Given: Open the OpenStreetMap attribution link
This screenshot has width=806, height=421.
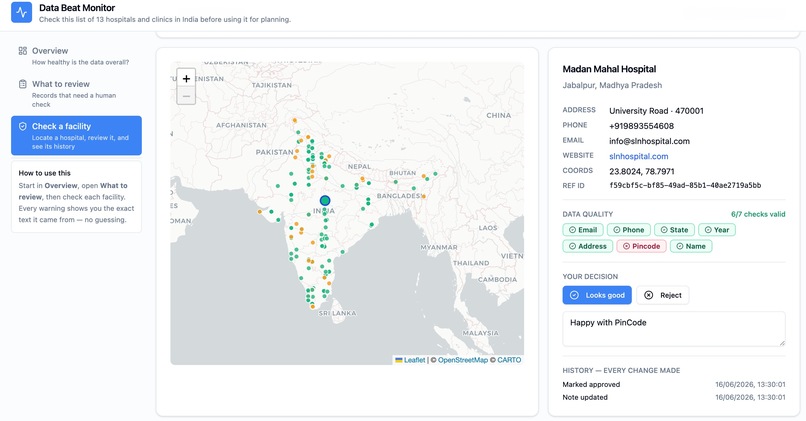Looking at the screenshot, I should click(x=463, y=360).
